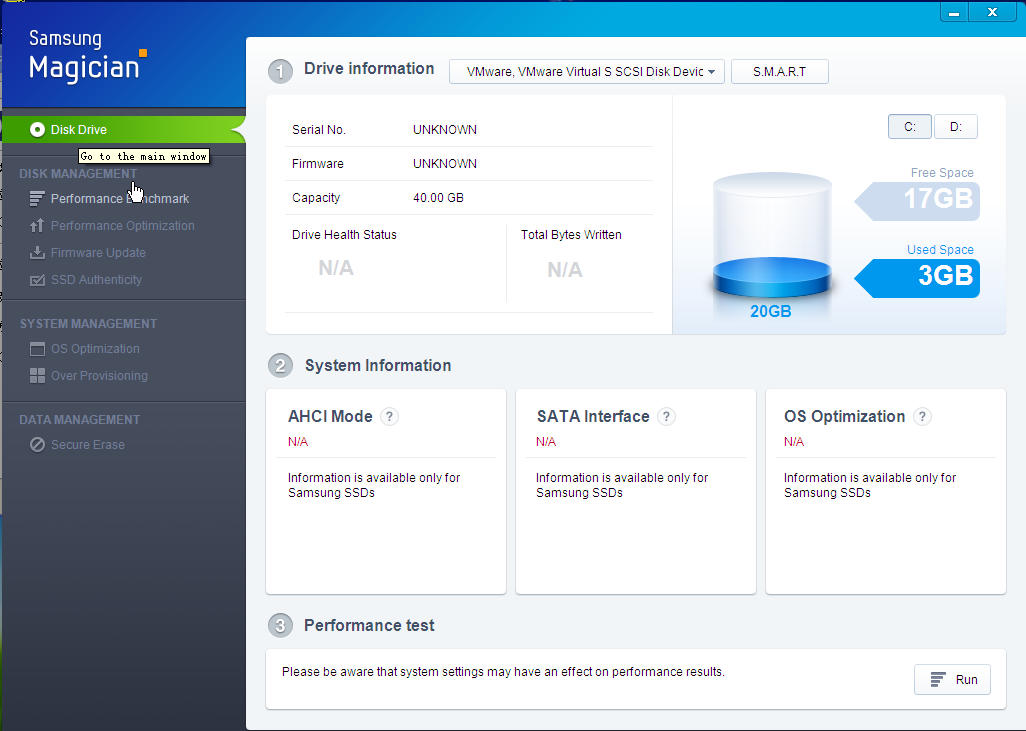Click the blue disk usage cylinder graphic
The image size is (1026, 731).
tap(771, 238)
